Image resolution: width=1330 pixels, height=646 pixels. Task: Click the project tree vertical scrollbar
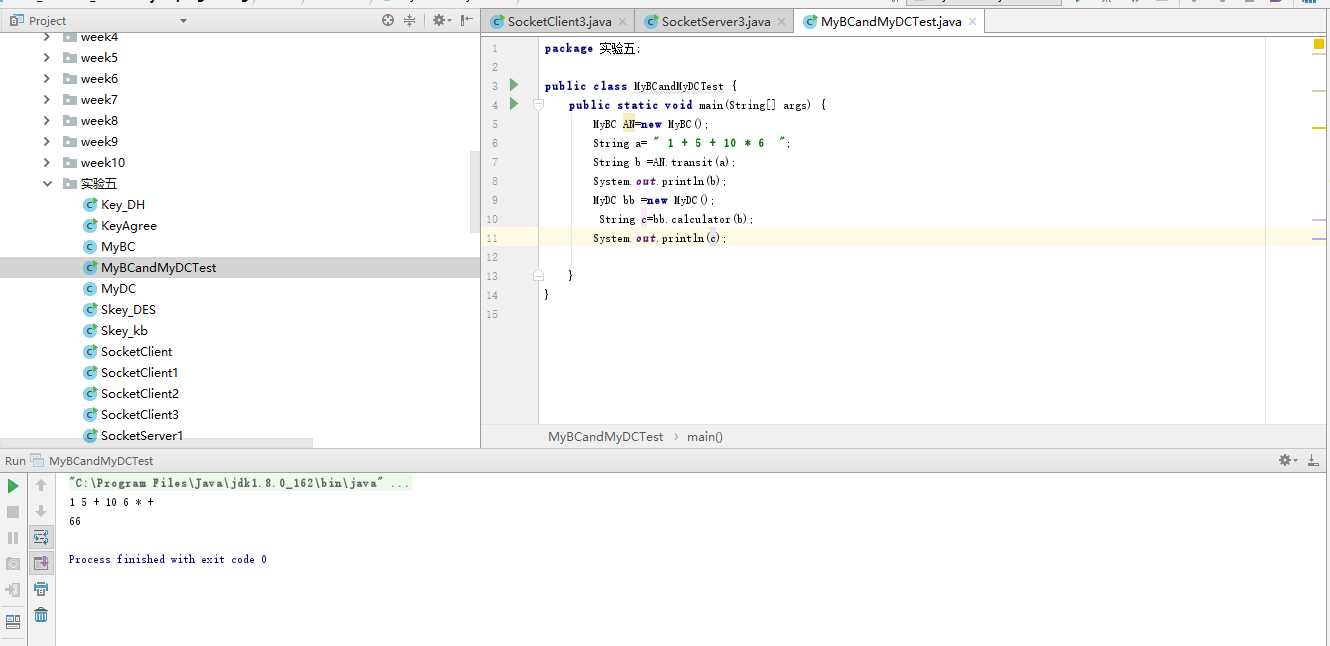(475, 192)
